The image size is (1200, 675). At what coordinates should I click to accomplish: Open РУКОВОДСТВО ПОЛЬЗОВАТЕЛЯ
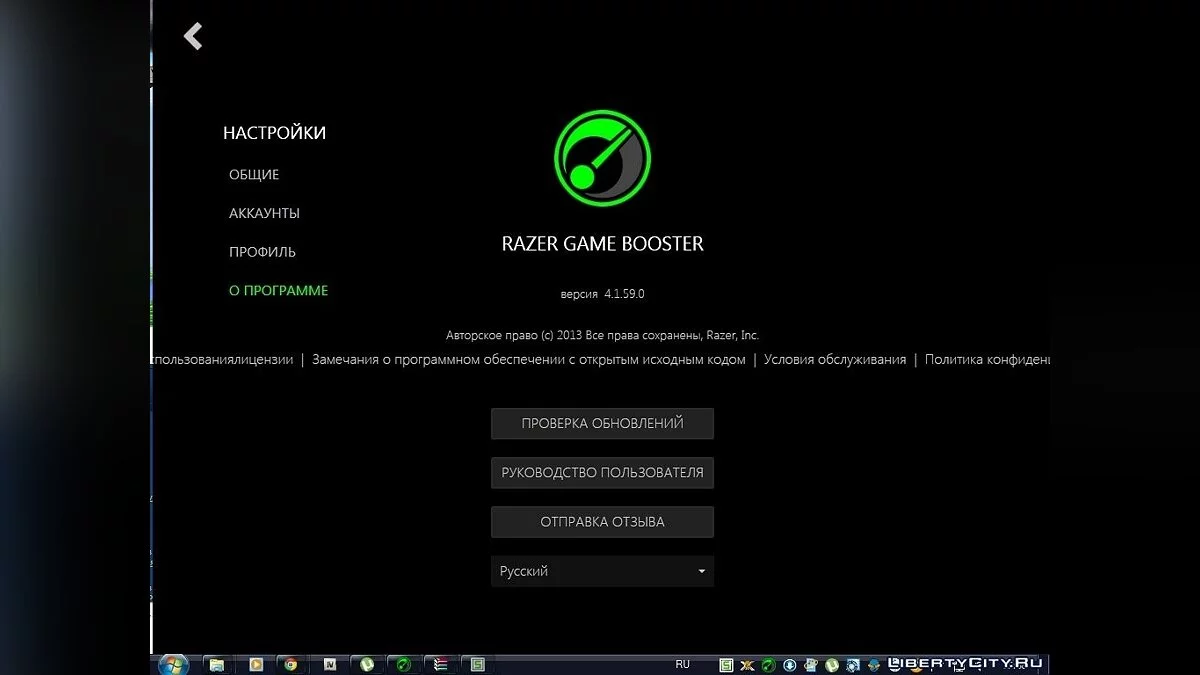point(602,472)
